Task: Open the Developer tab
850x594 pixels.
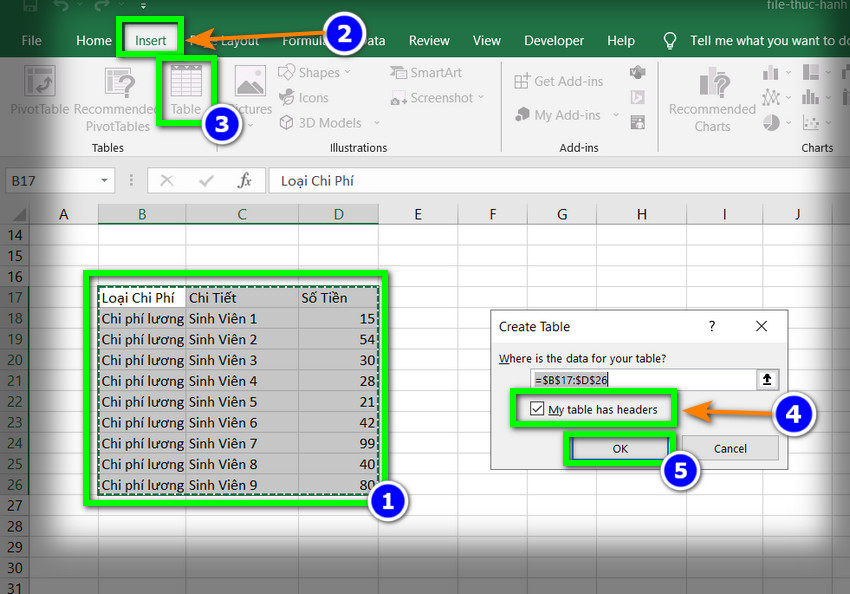Action: pos(554,41)
